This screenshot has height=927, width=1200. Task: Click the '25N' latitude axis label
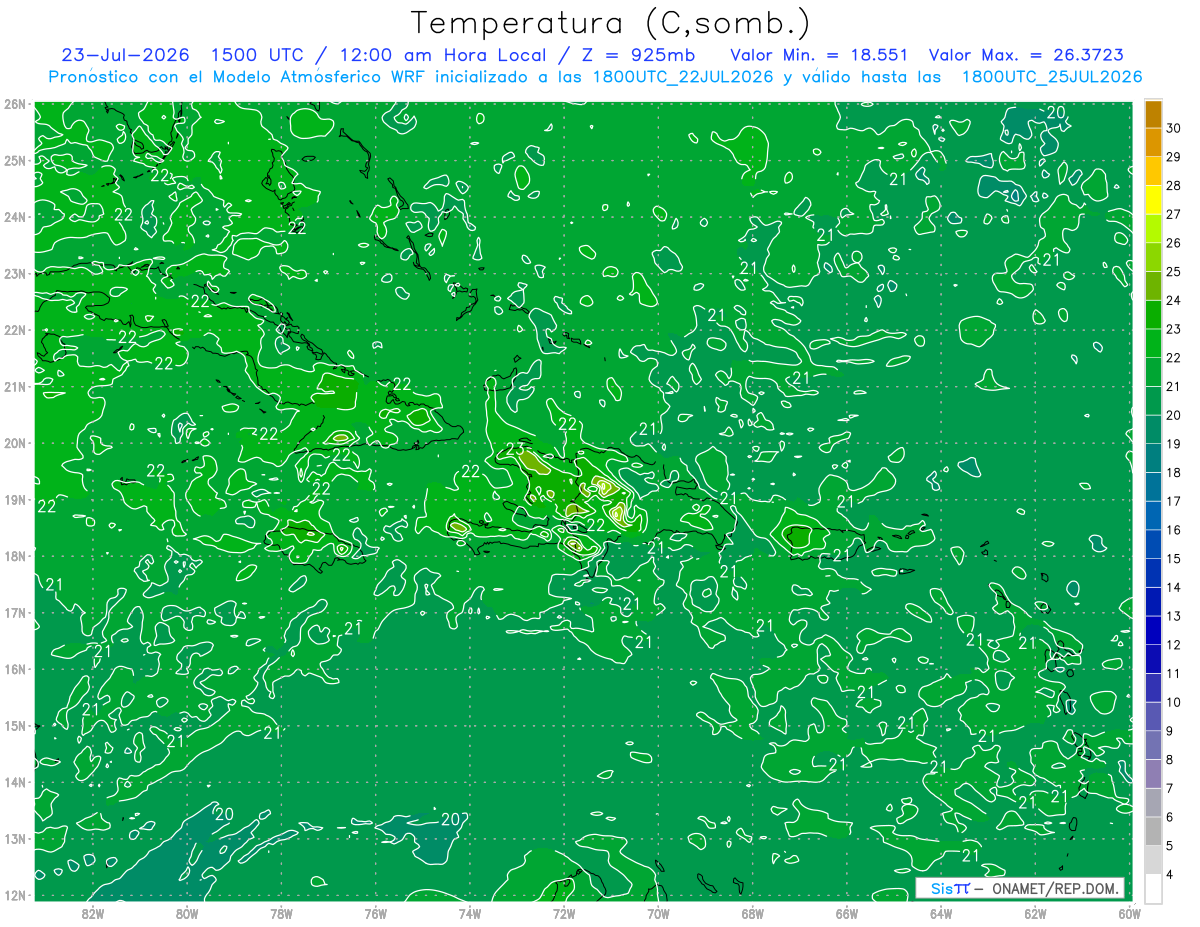click(x=15, y=160)
